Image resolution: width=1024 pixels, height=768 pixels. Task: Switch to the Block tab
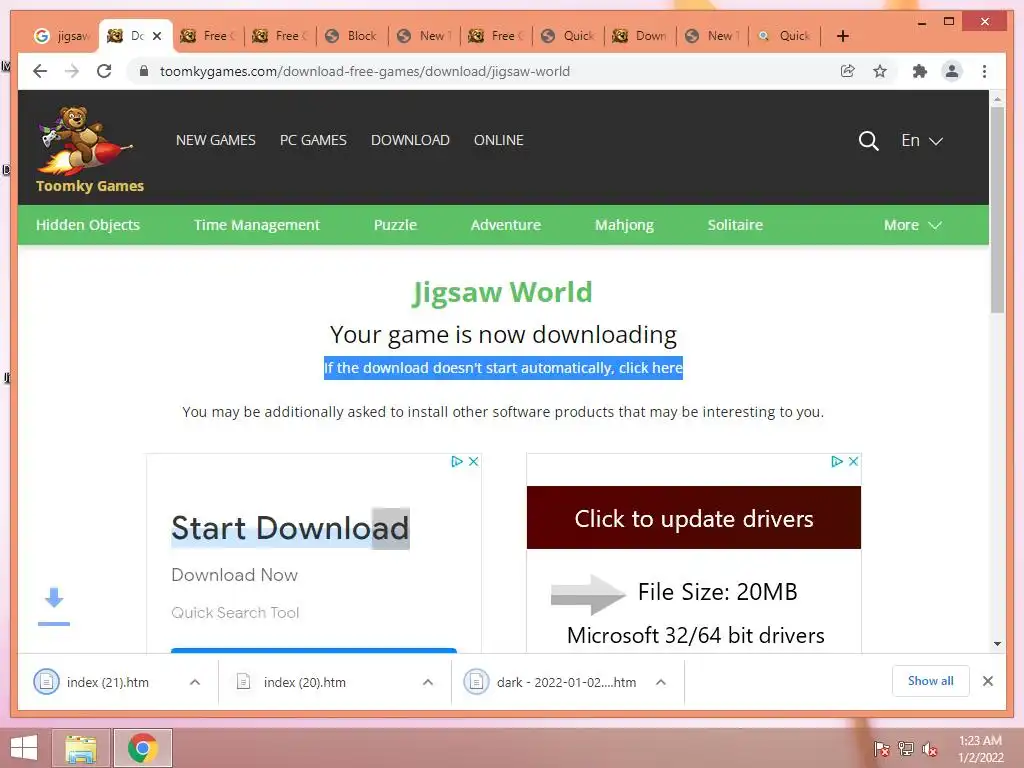[351, 36]
